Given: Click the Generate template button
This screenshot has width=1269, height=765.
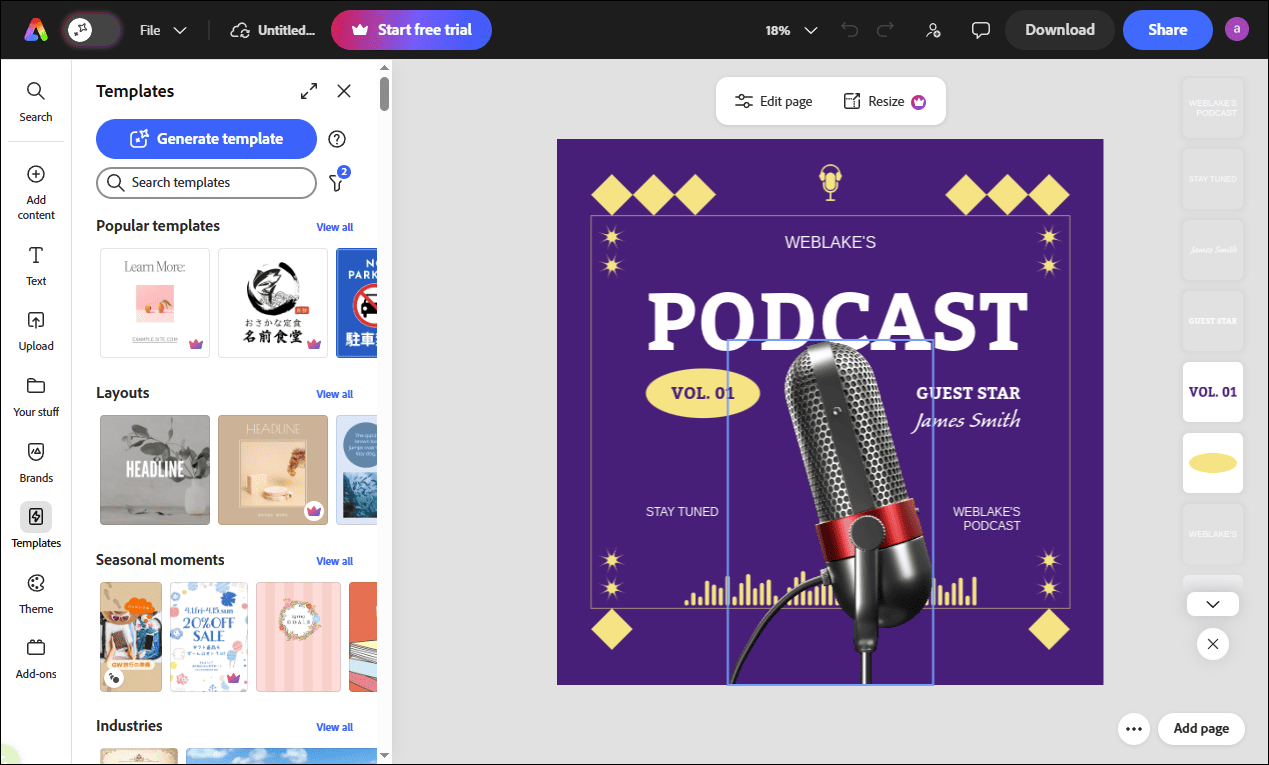Looking at the screenshot, I should (206, 139).
